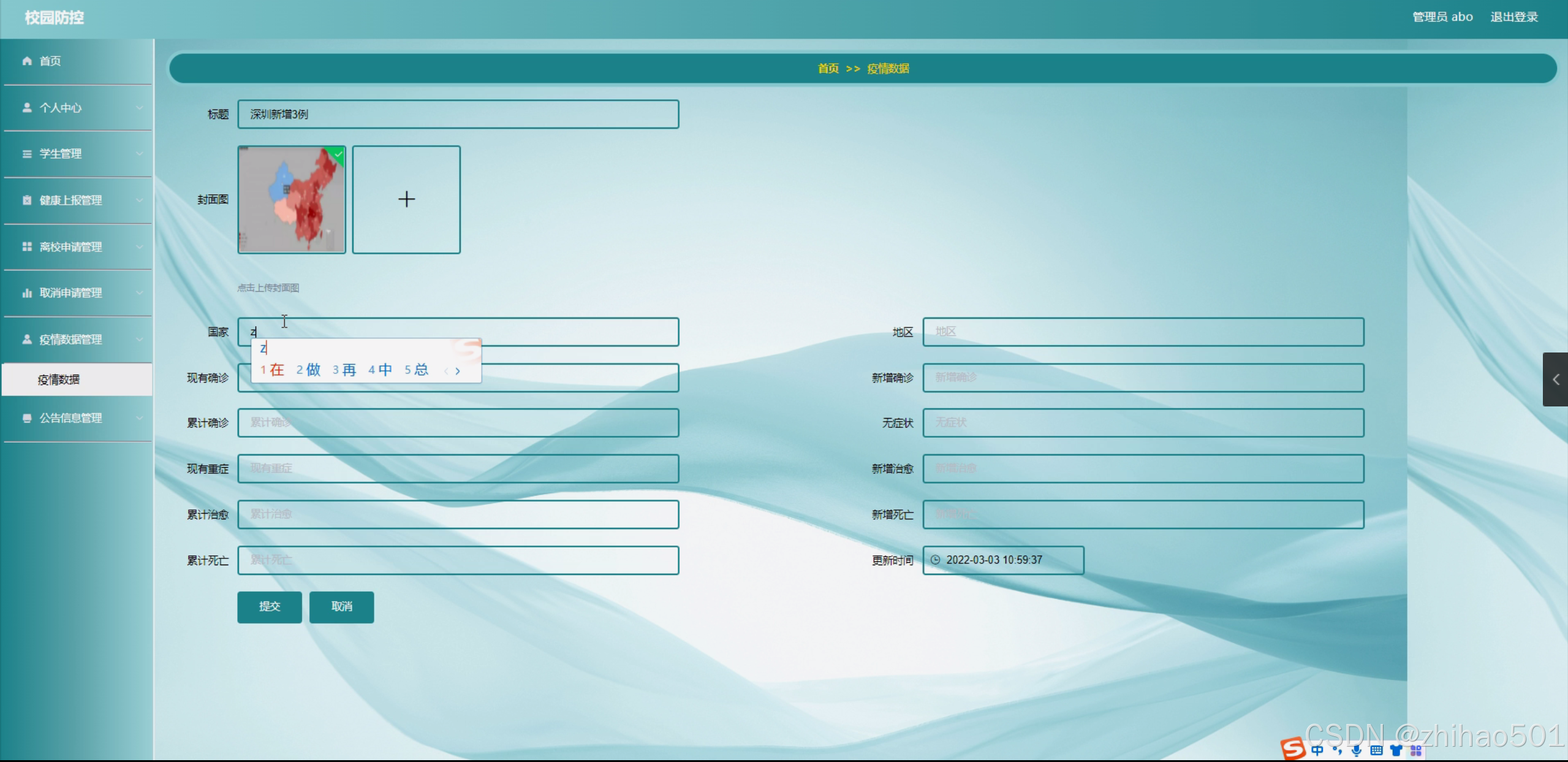Select the 疫情数据 submenu item
Image resolution: width=1568 pixels, height=762 pixels.
59,379
